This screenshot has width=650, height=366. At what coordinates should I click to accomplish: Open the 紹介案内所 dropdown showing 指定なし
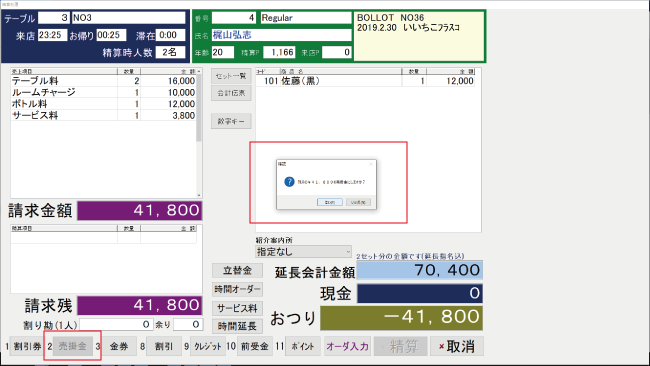303,252
